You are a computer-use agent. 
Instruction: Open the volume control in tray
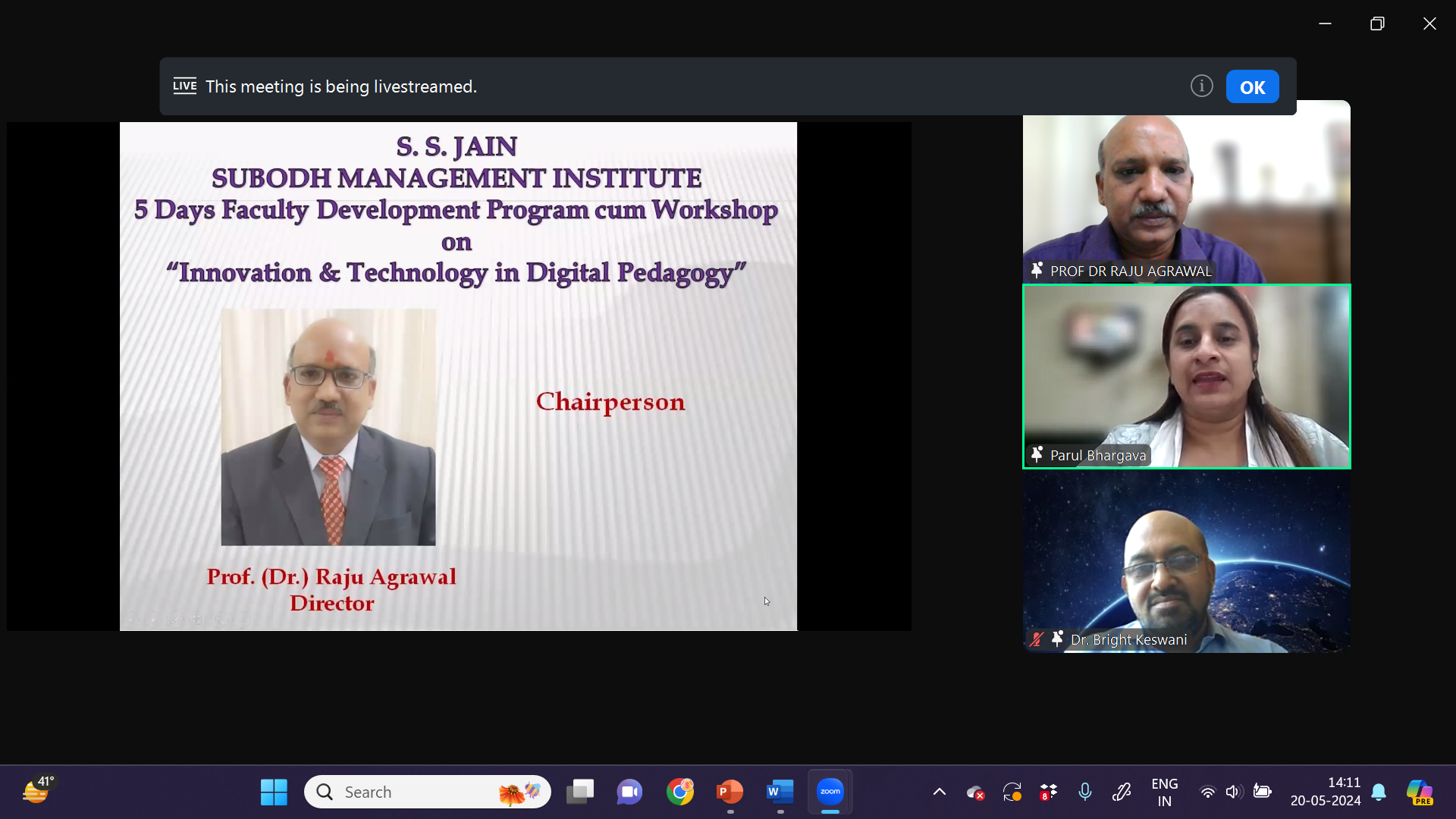[1233, 792]
